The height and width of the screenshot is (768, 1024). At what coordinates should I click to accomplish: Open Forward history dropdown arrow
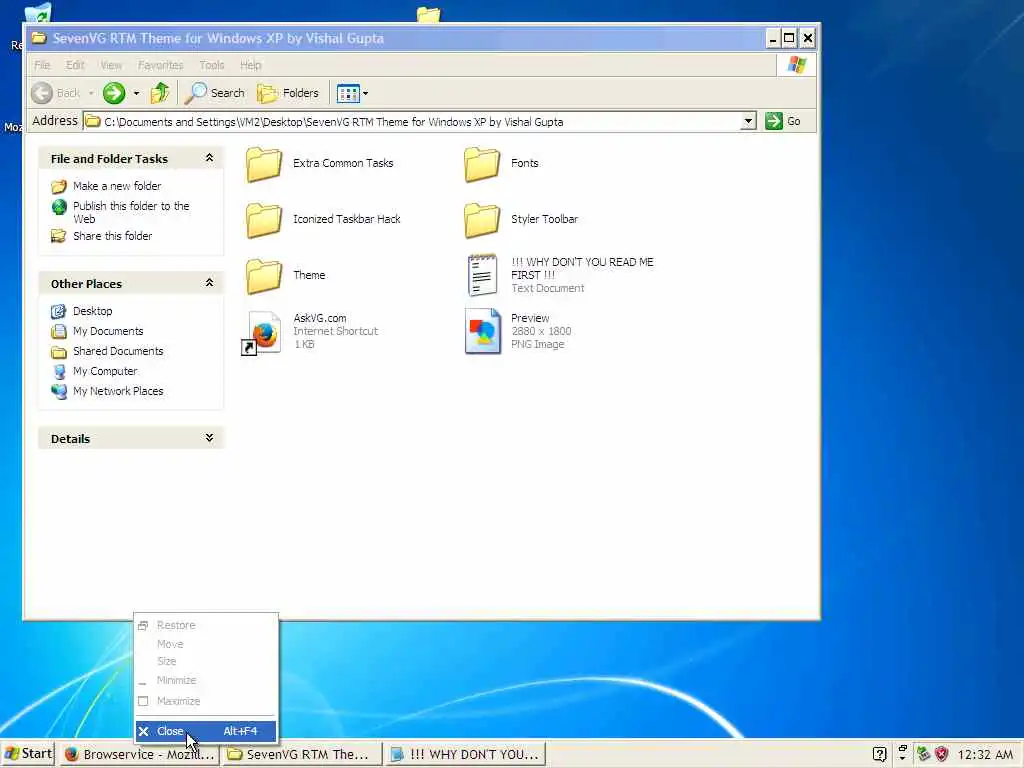pos(136,93)
